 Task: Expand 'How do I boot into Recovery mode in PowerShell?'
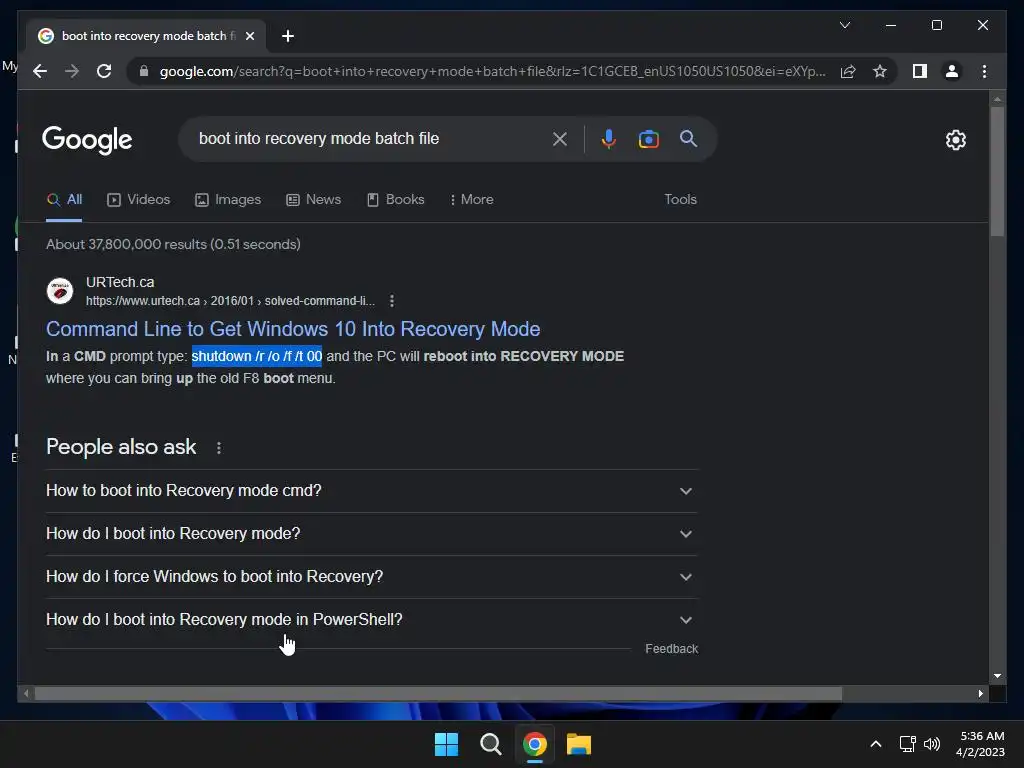coord(372,620)
